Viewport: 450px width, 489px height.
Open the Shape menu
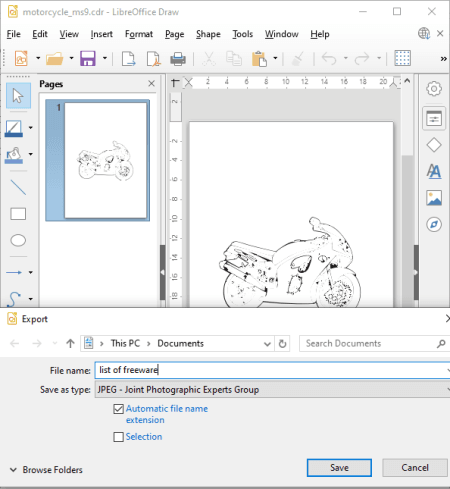[x=208, y=34]
